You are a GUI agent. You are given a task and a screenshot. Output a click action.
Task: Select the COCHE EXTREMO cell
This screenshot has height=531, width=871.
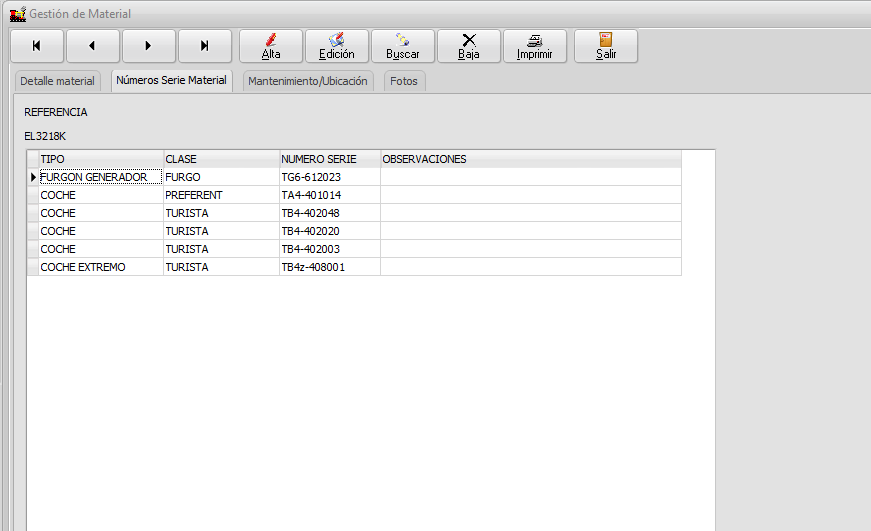click(101, 267)
